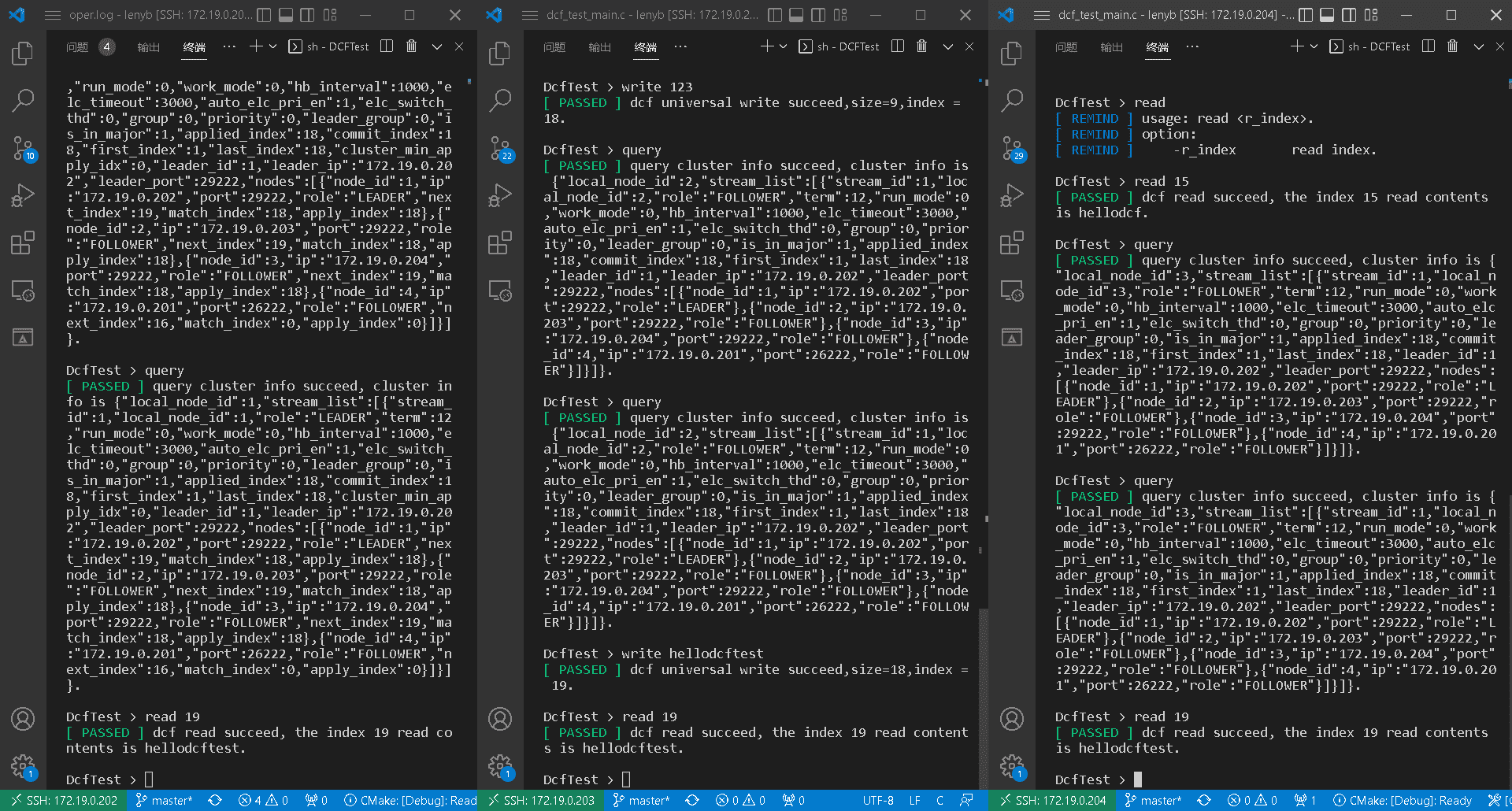The image size is (1512, 811).
Task: Open Source Control with badge 29
Action: pyautogui.click(x=1012, y=148)
